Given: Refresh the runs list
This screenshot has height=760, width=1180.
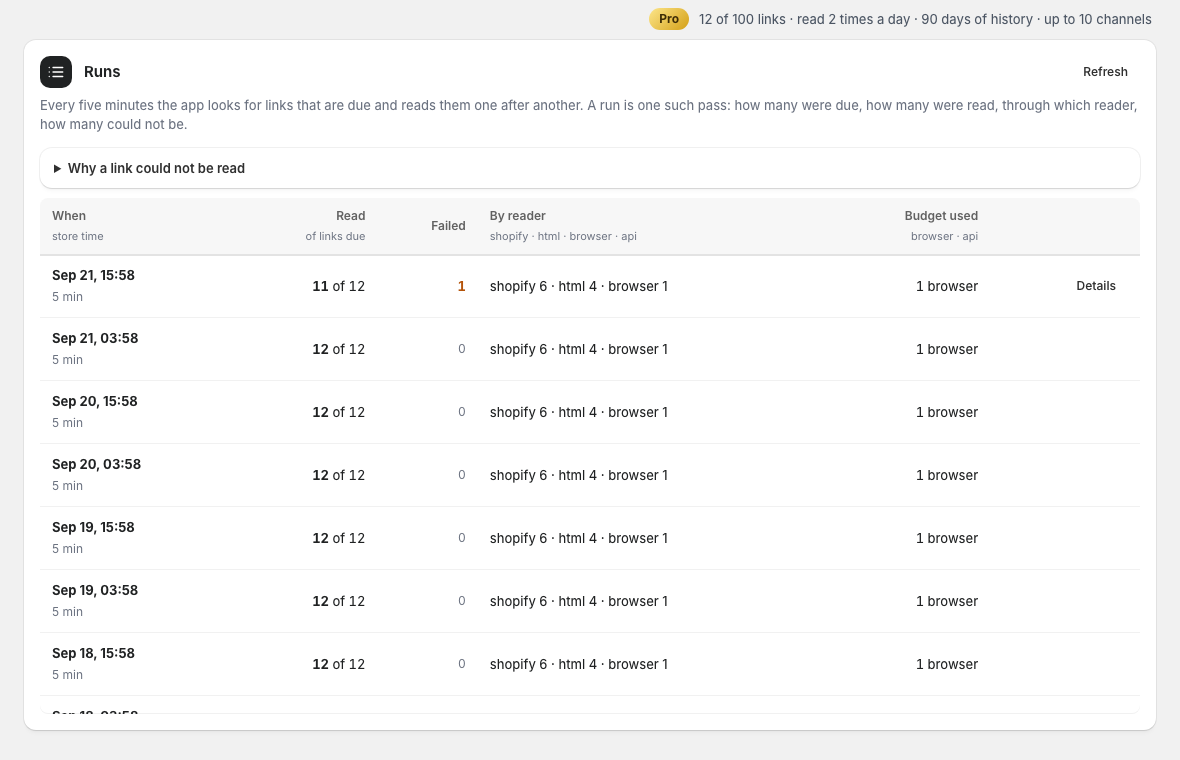Looking at the screenshot, I should (1105, 72).
